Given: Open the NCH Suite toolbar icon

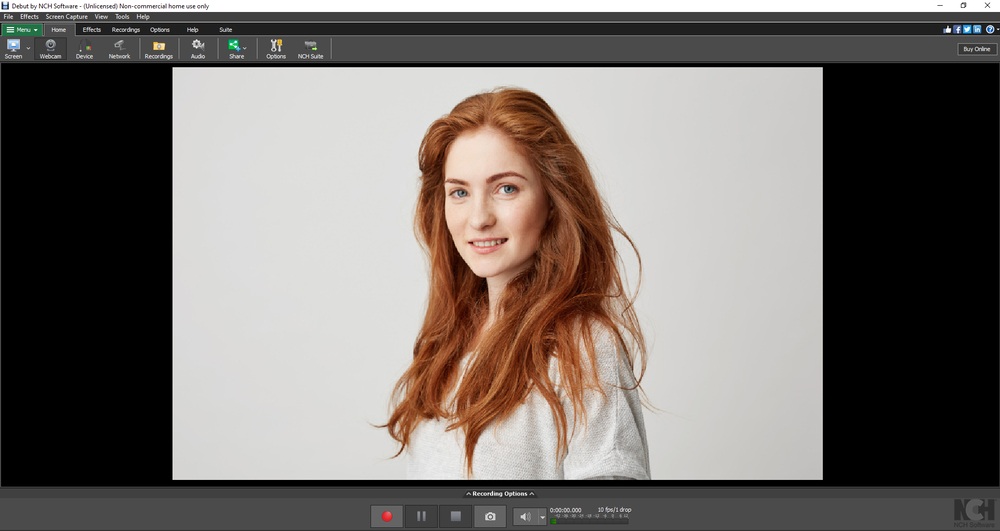Looking at the screenshot, I should 311,48.
